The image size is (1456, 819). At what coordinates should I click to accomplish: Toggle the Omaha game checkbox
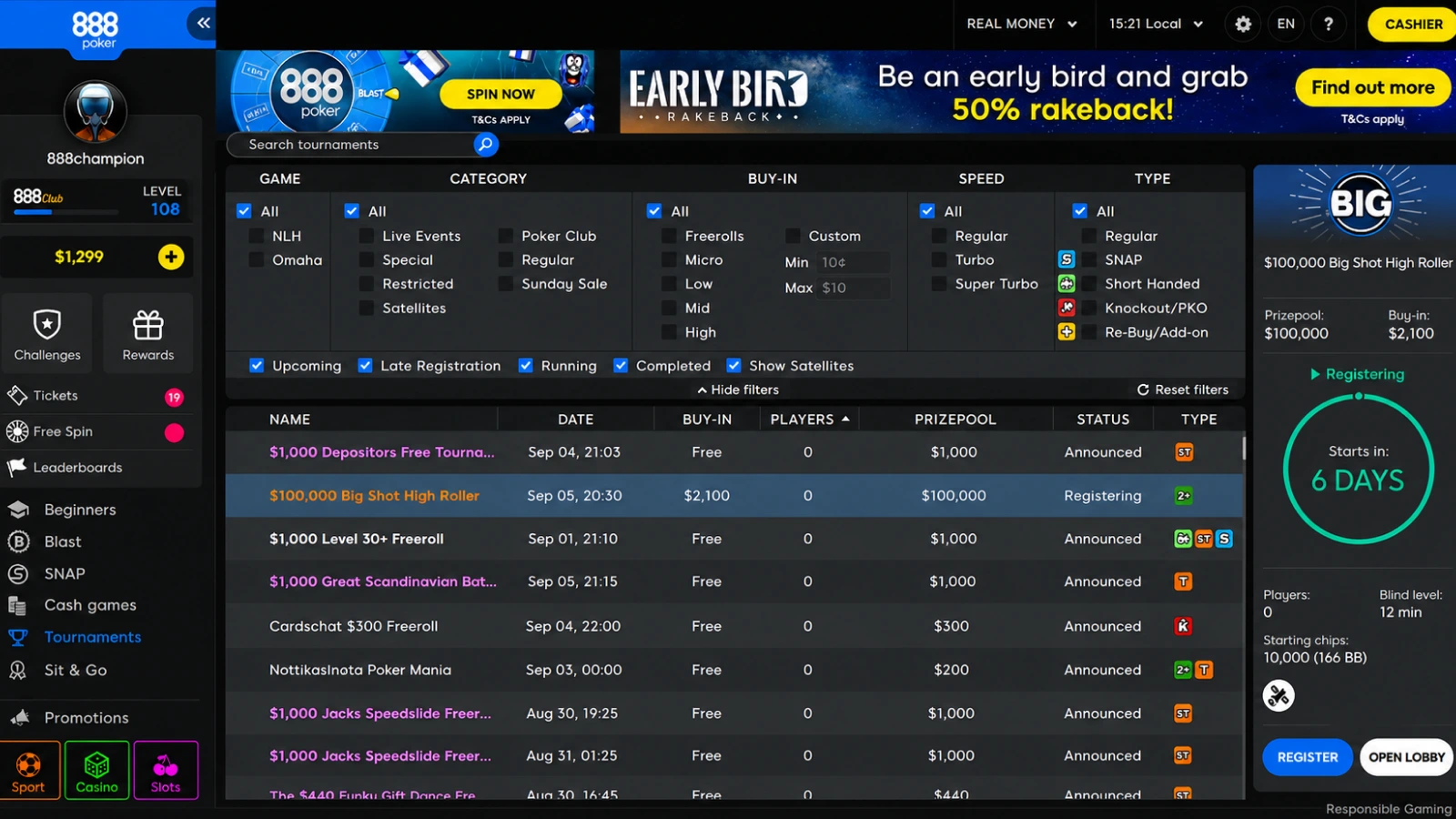pyautogui.click(x=257, y=260)
